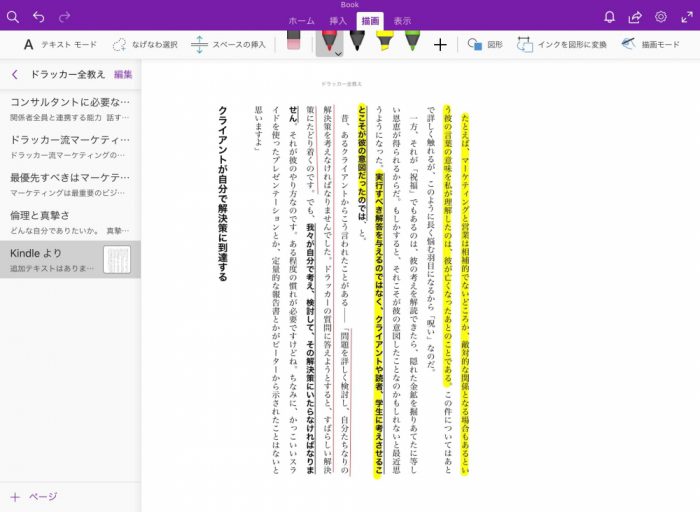Screen dimensions: 700x512
Task: Tap the 編集 edit link
Action: (123, 75)
